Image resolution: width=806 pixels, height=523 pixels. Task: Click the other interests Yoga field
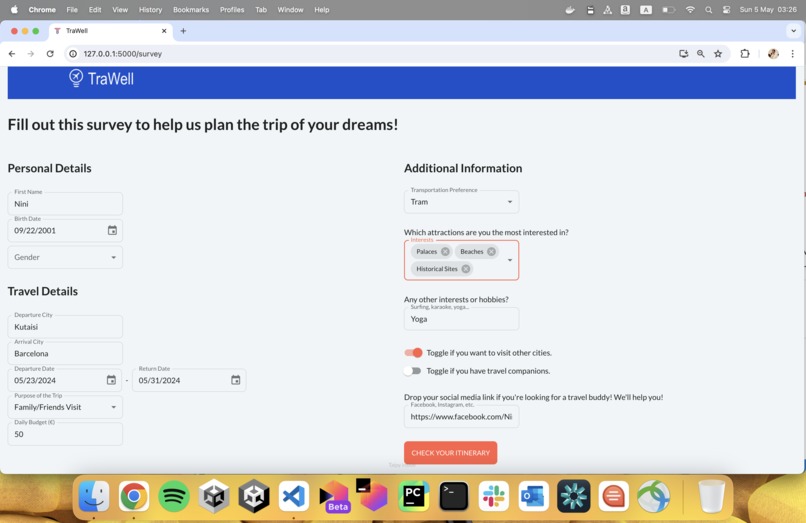[x=462, y=319]
